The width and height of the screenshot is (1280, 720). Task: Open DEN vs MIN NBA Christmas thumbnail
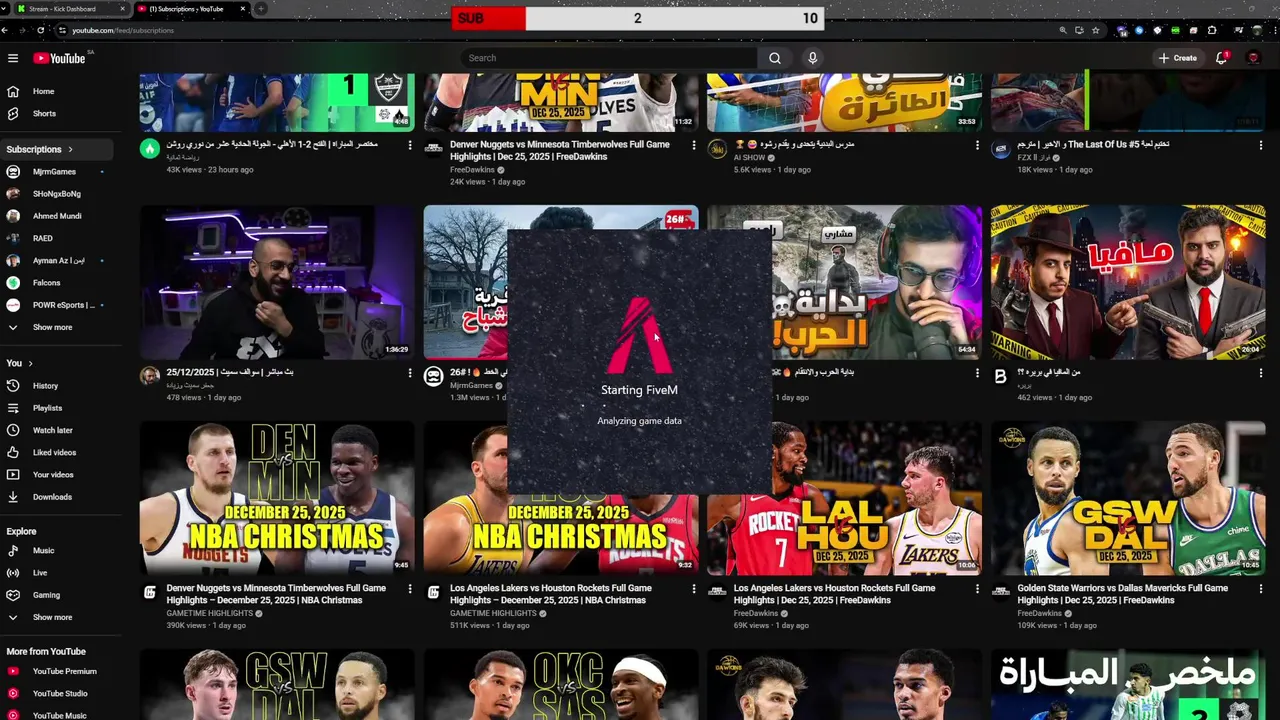click(277, 497)
